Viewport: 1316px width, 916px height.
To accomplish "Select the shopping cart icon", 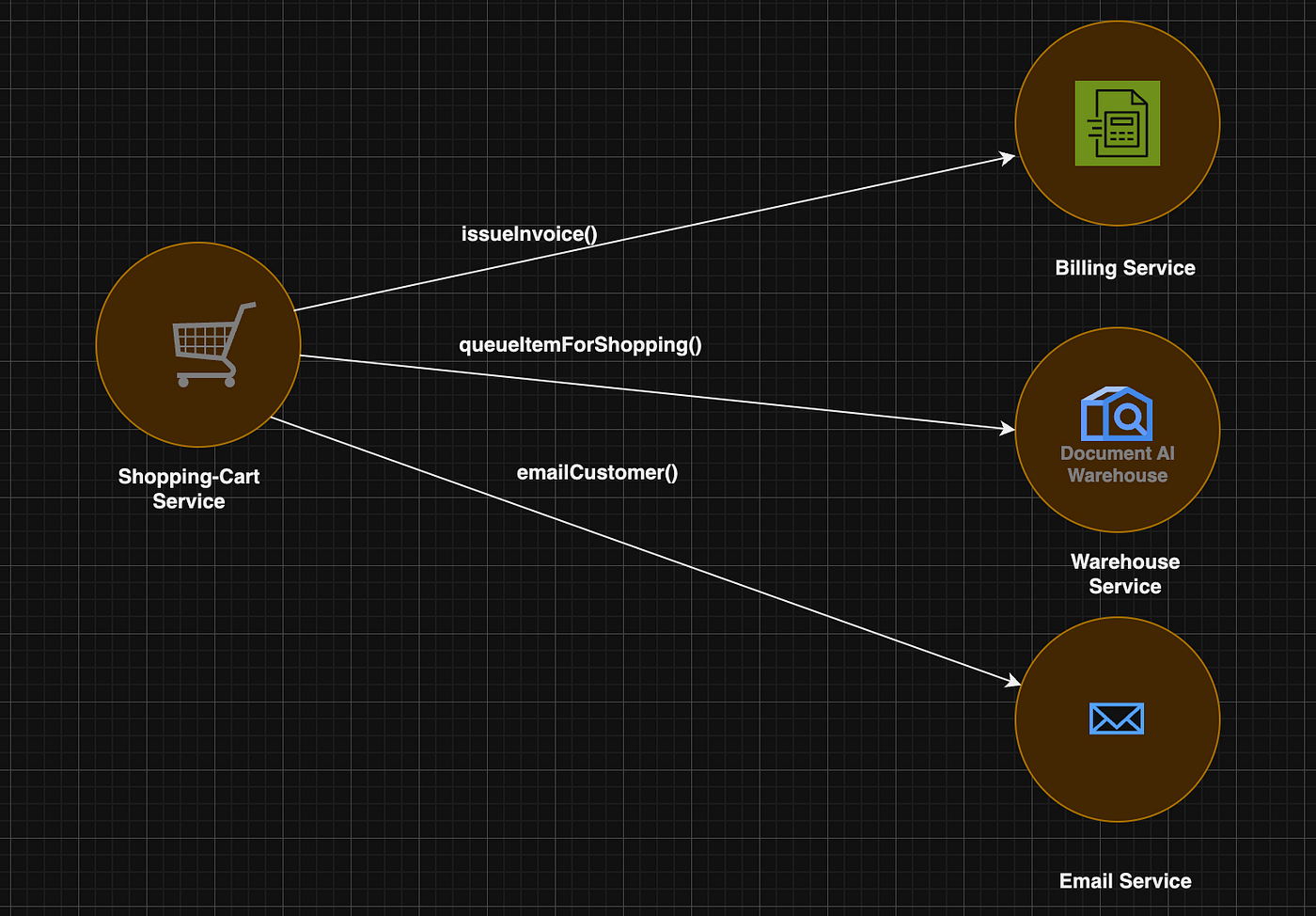I will pyautogui.click(x=214, y=344).
